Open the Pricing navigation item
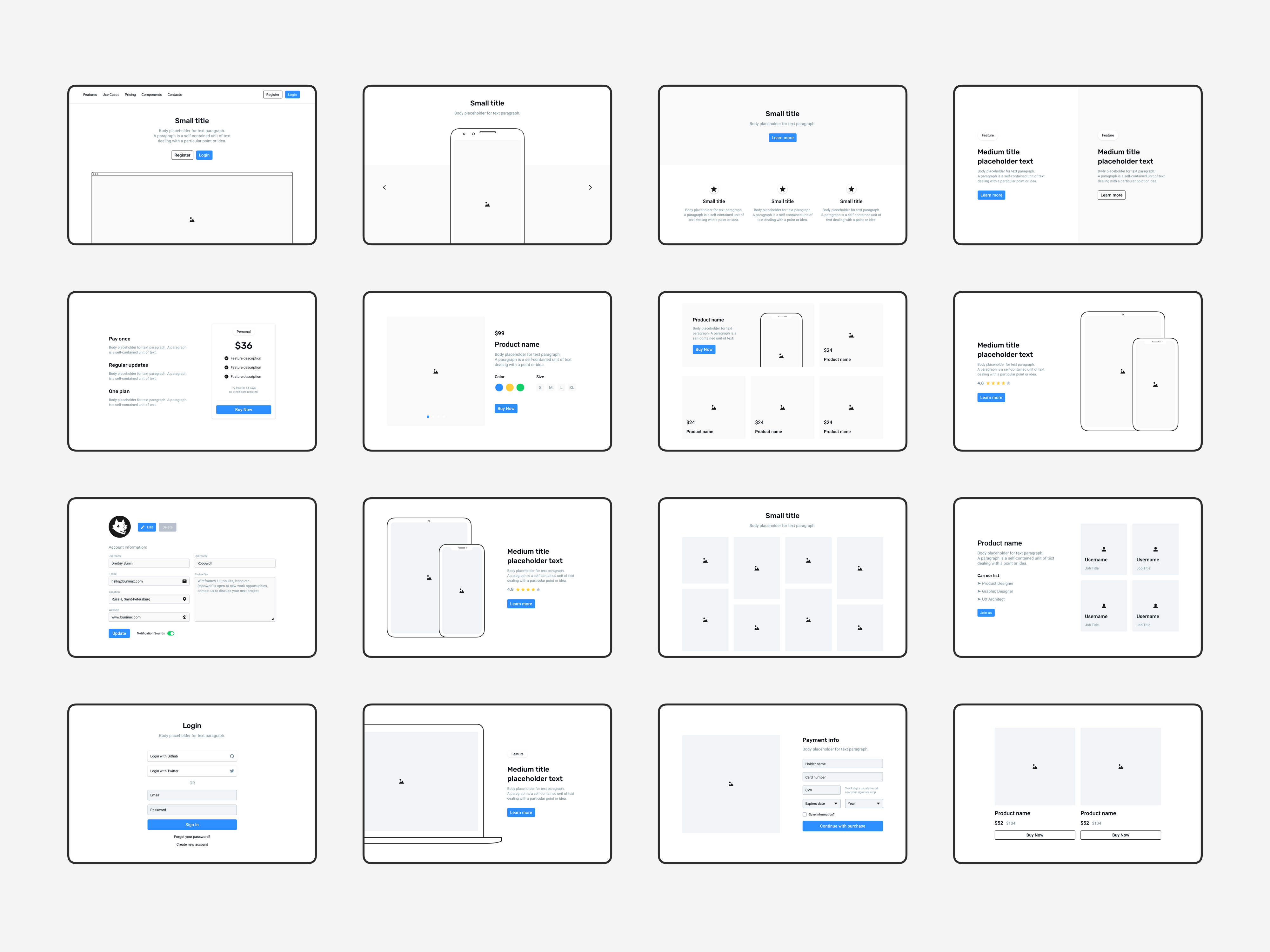 [130, 95]
